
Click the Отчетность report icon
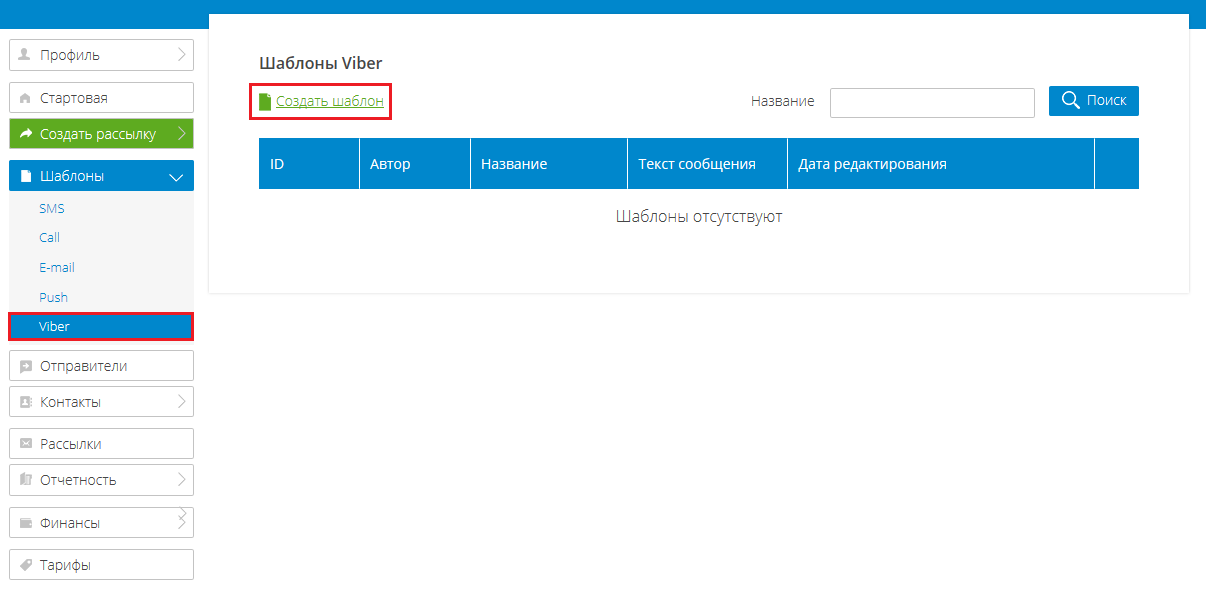[x=26, y=480]
